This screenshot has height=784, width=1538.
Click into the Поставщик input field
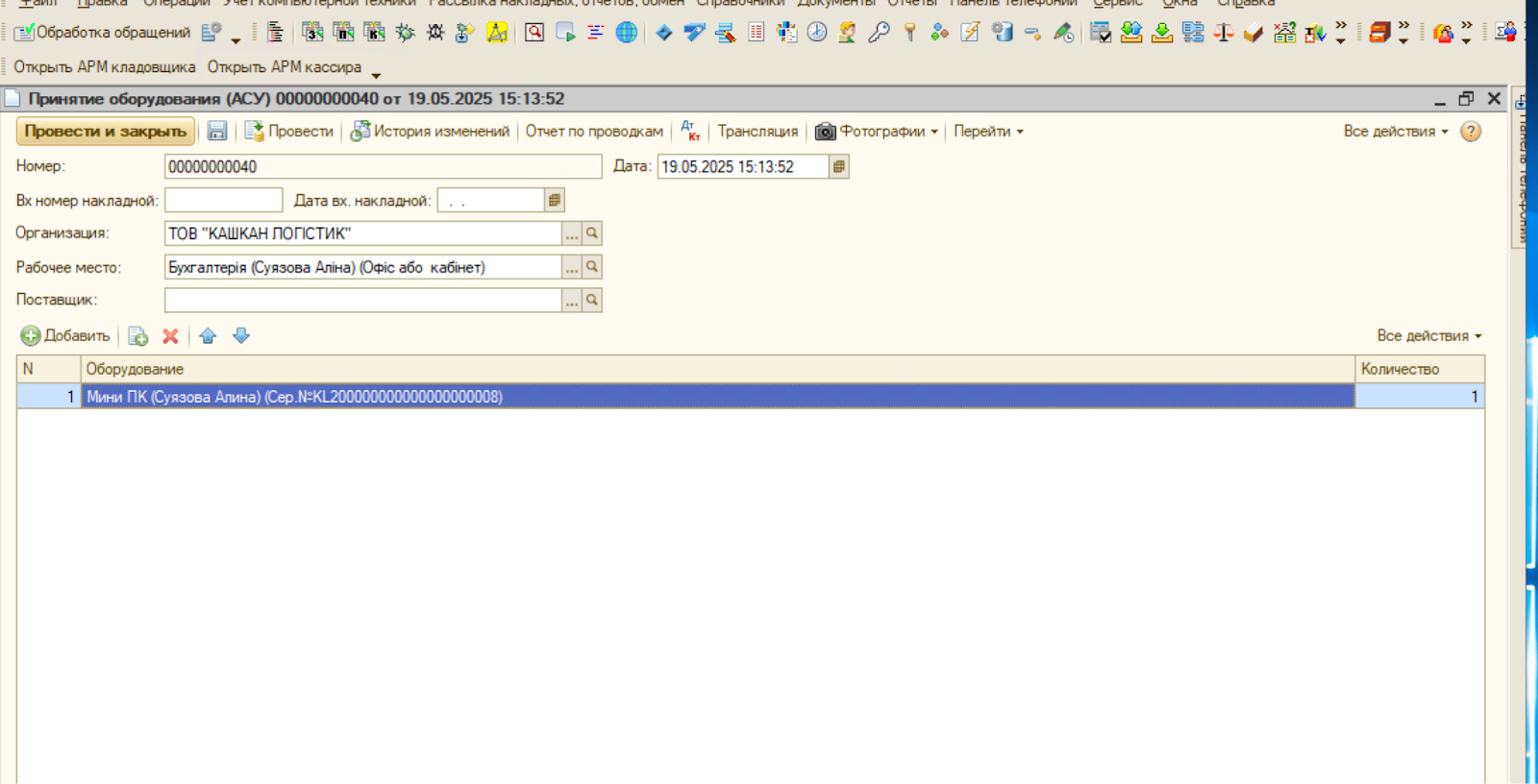click(x=362, y=301)
